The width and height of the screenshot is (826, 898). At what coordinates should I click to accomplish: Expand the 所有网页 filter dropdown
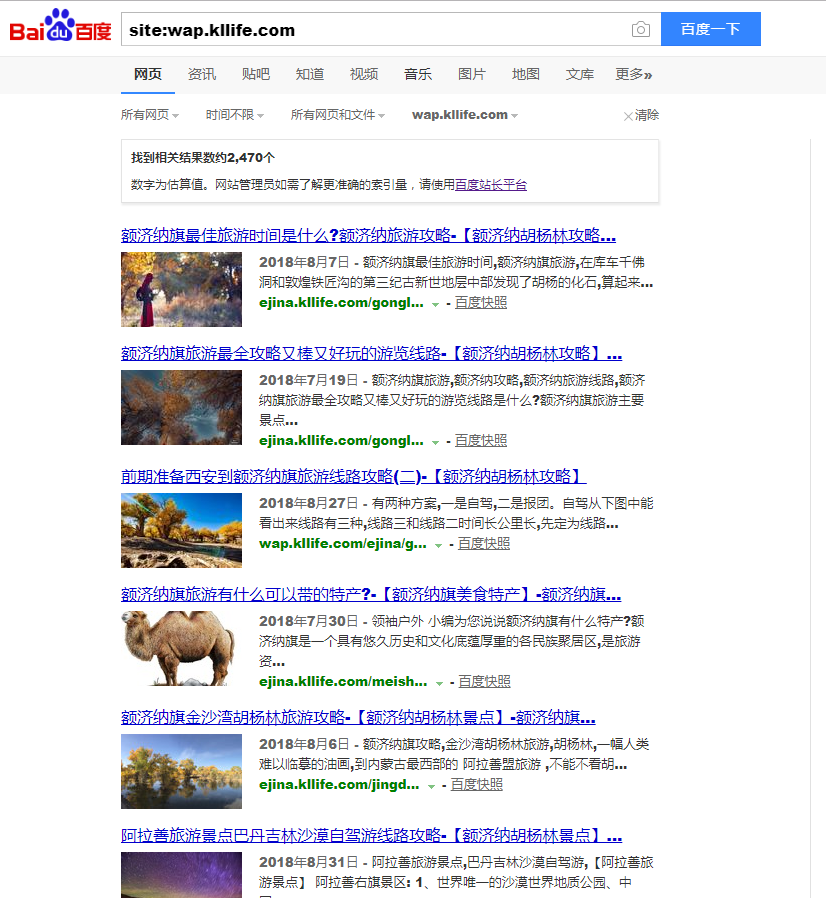click(x=150, y=115)
